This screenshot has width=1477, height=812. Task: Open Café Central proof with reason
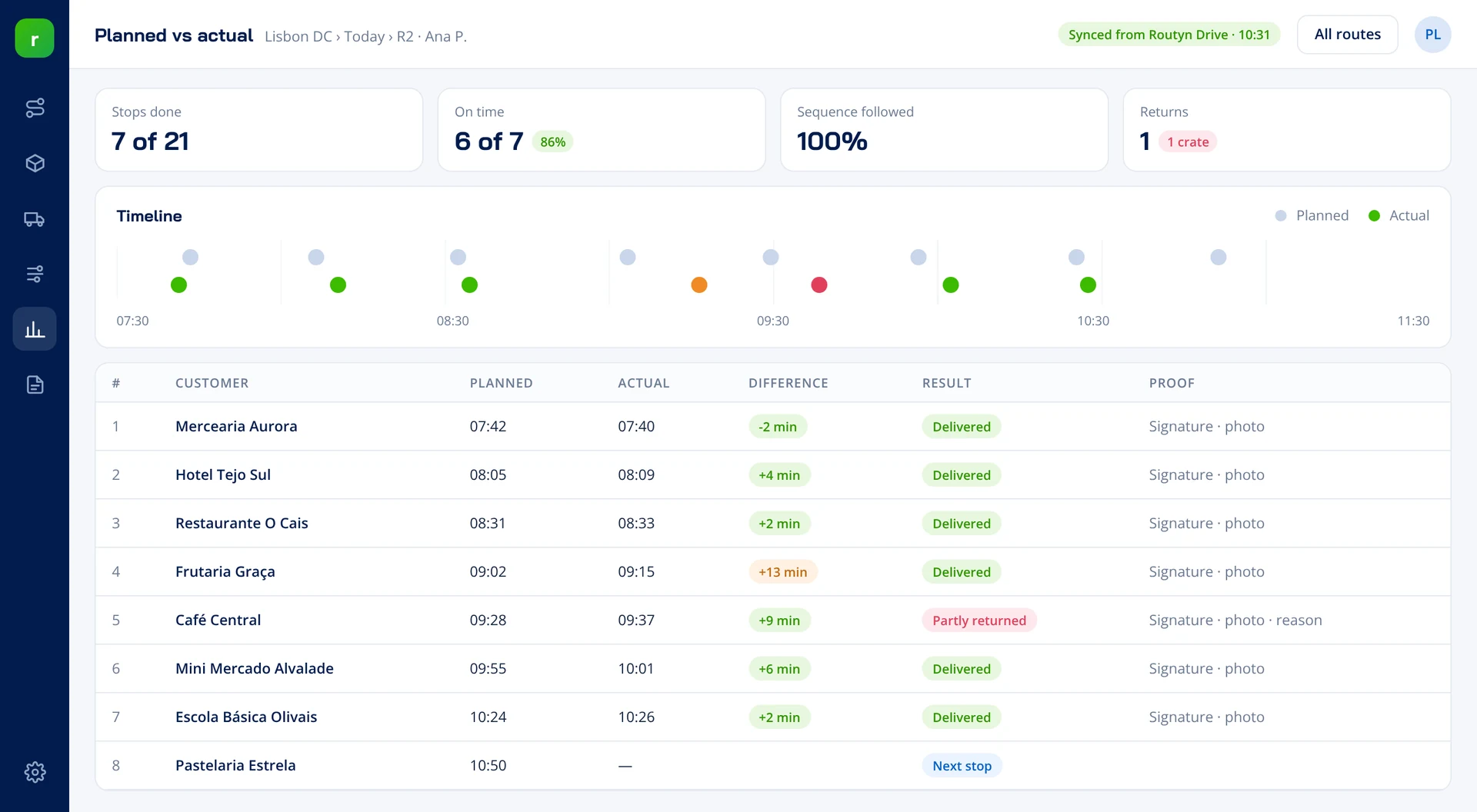[x=1235, y=620]
